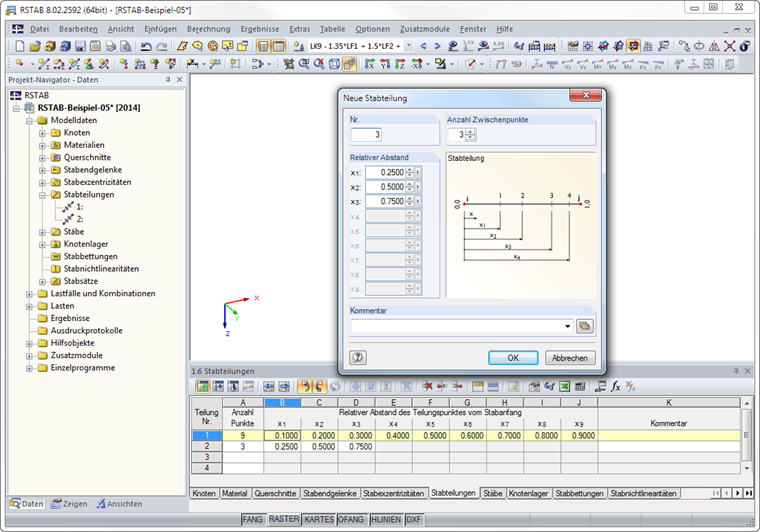Image resolution: width=760 pixels, height=532 pixels.
Task: Save the model with the floppy disk icon
Action: pyautogui.click(x=80, y=46)
